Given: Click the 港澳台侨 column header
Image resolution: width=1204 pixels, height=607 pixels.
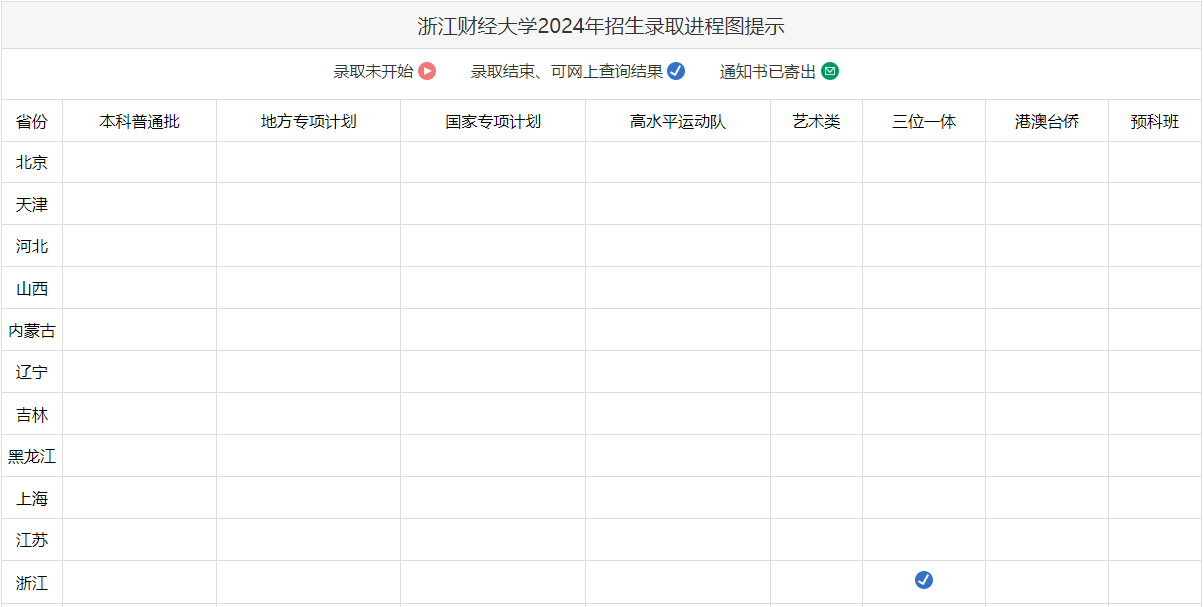Looking at the screenshot, I should pyautogui.click(x=1047, y=121).
